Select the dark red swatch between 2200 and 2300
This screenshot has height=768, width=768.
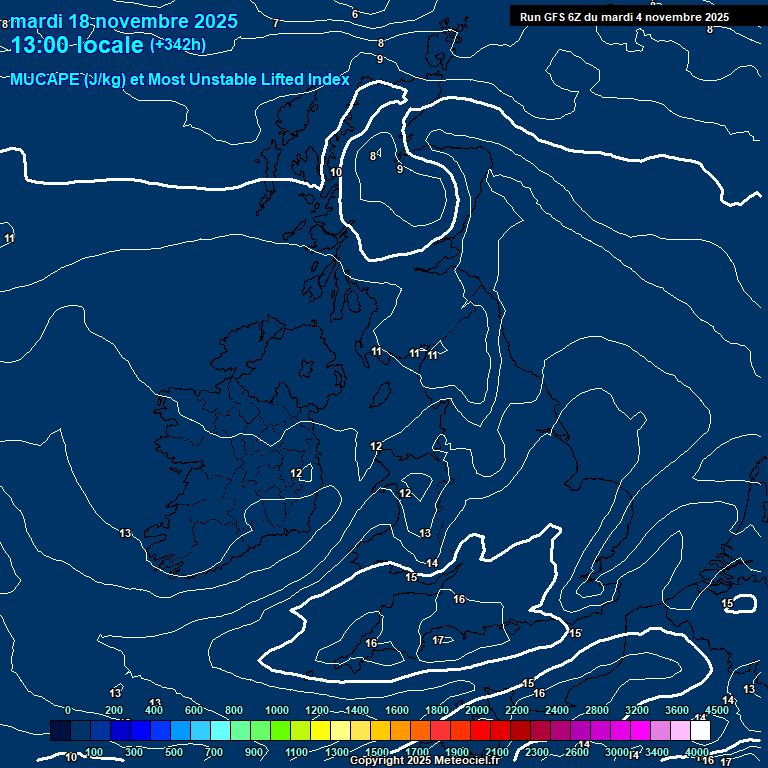pyautogui.click(x=520, y=730)
